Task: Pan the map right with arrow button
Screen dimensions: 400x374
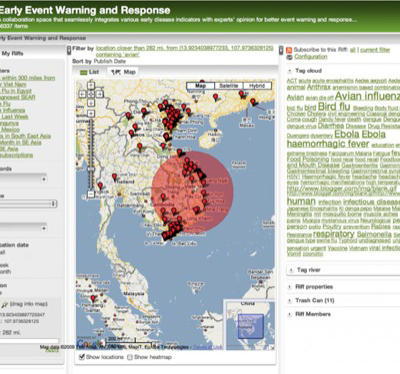Action: pyautogui.click(x=99, y=94)
